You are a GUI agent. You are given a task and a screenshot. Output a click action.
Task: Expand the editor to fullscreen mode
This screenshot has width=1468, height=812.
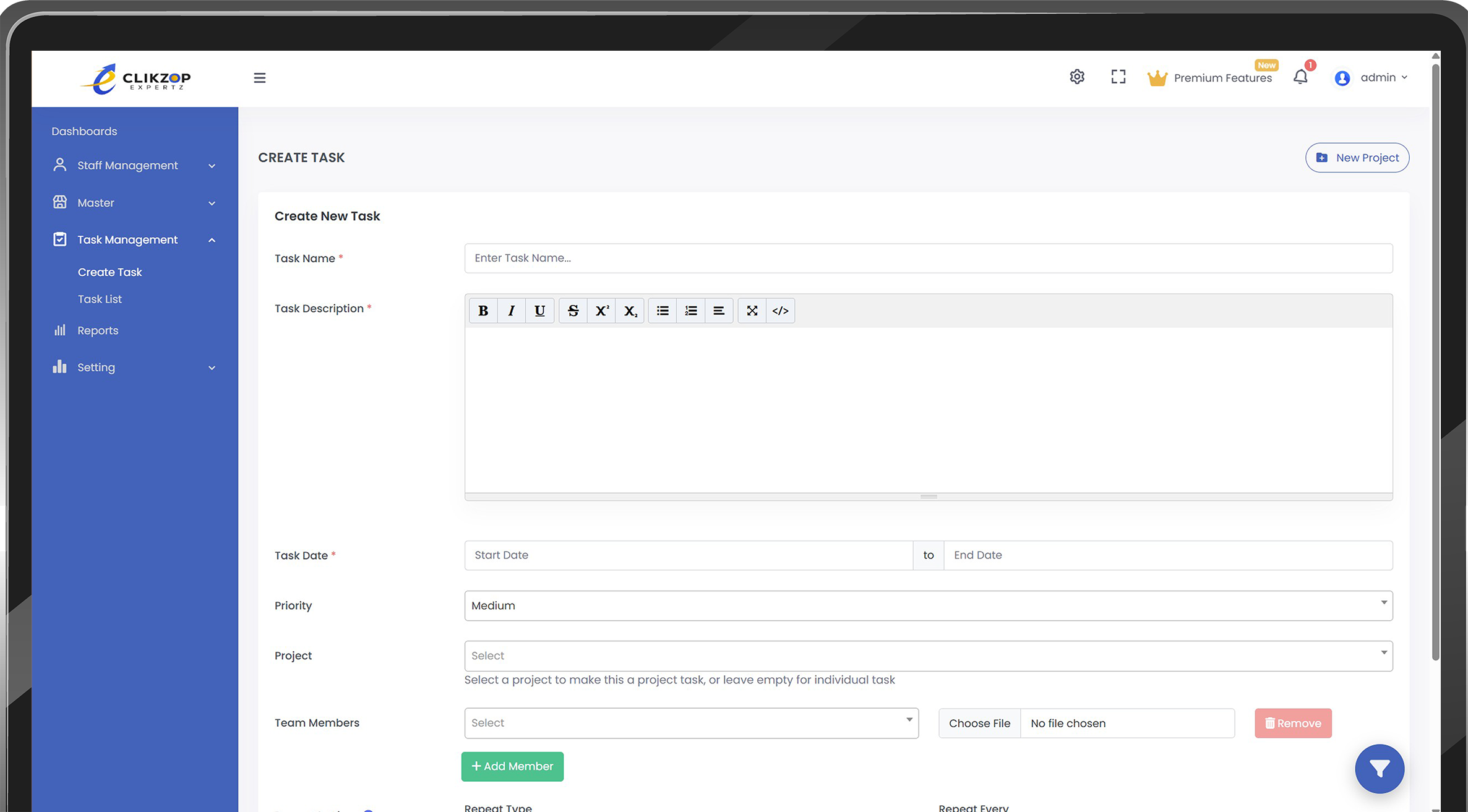(752, 310)
